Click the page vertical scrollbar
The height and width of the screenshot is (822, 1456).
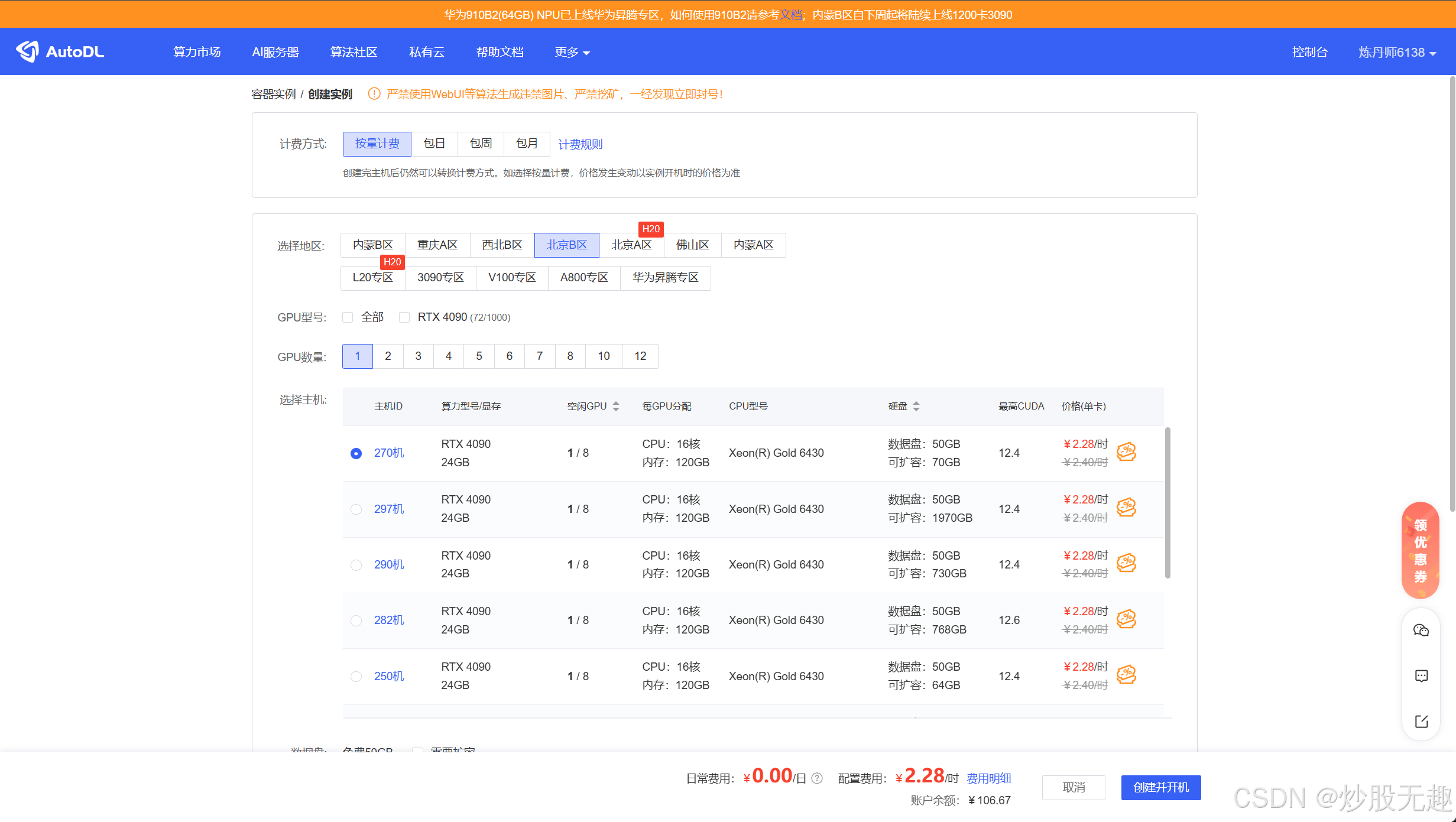click(1452, 293)
